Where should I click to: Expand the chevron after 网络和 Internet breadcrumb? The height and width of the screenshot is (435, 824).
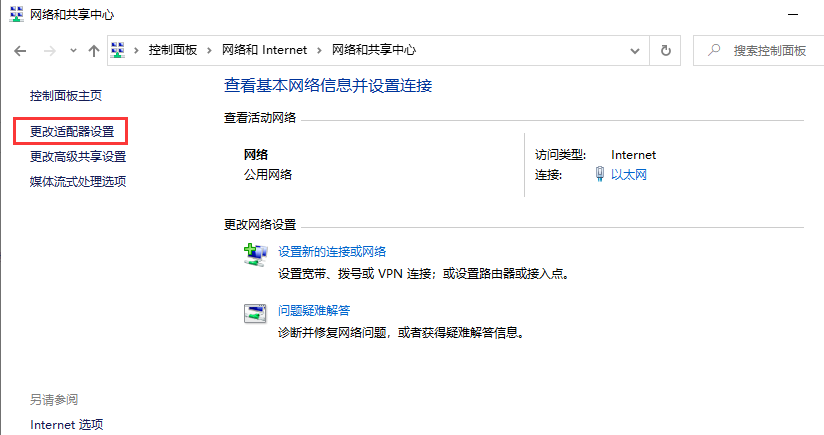point(319,50)
